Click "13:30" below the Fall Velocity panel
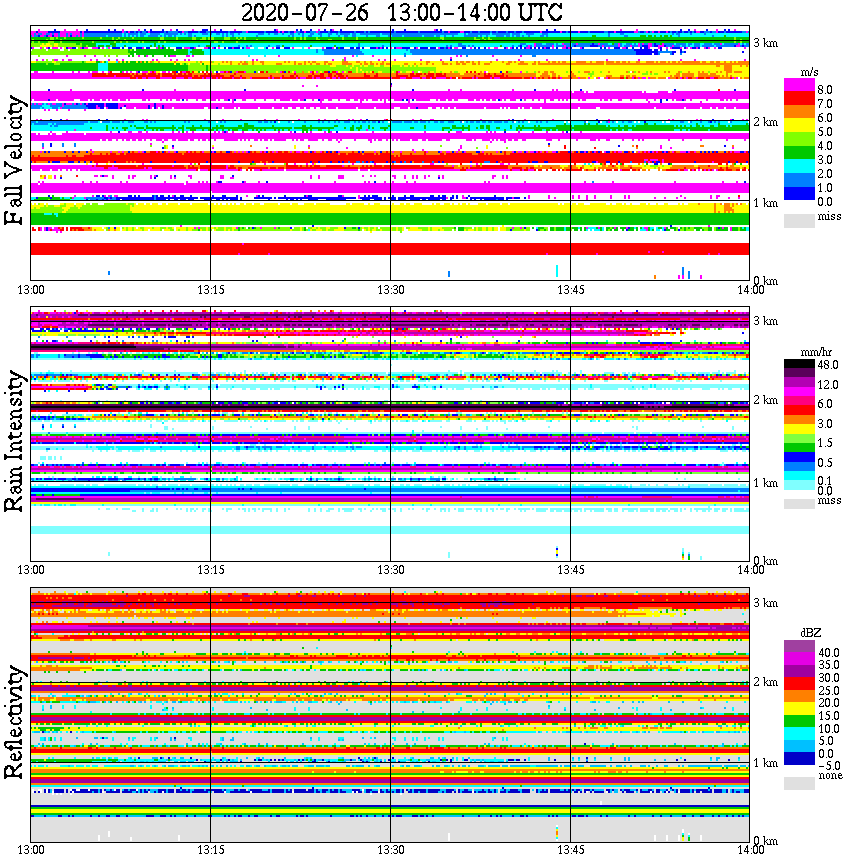Screen dimensions: 850x868 390,290
